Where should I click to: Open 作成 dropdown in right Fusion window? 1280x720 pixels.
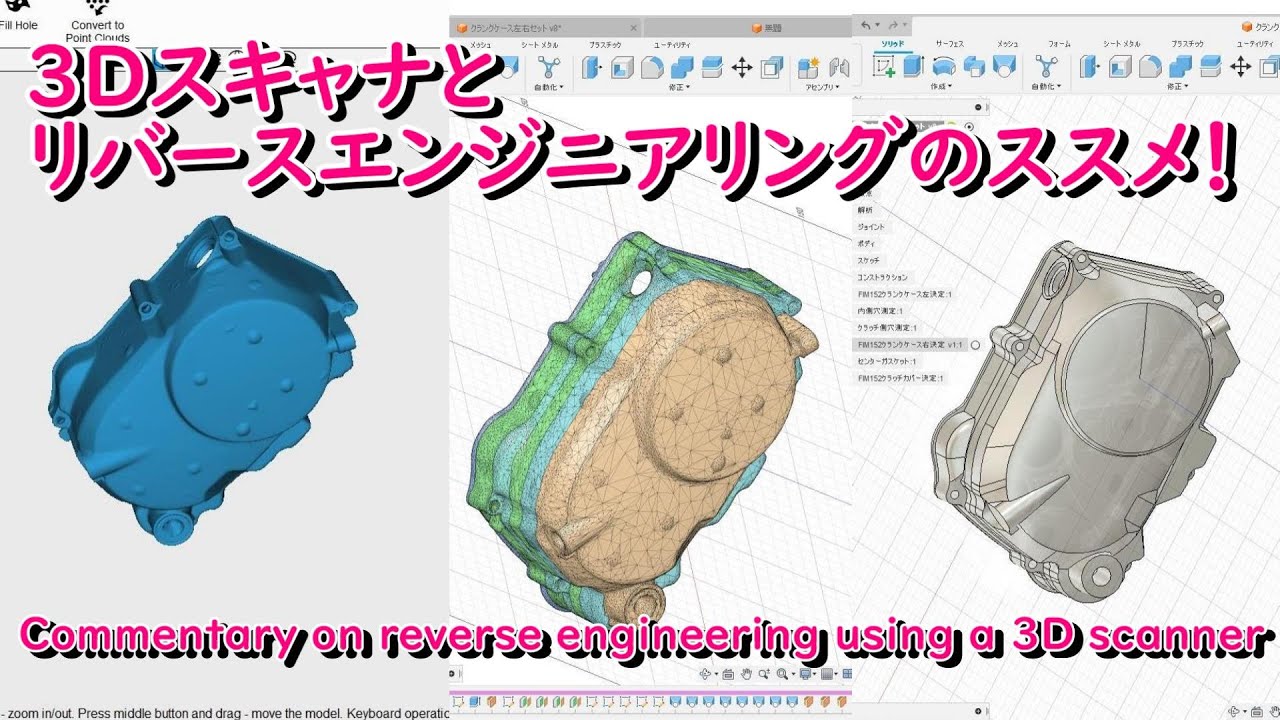click(942, 87)
